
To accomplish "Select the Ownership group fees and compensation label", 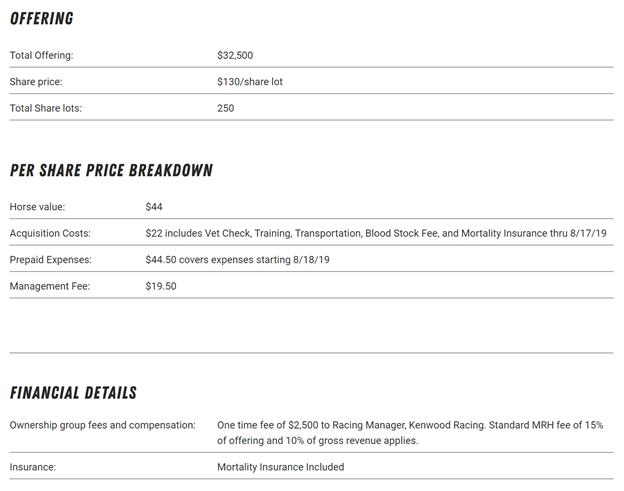I will point(102,425).
